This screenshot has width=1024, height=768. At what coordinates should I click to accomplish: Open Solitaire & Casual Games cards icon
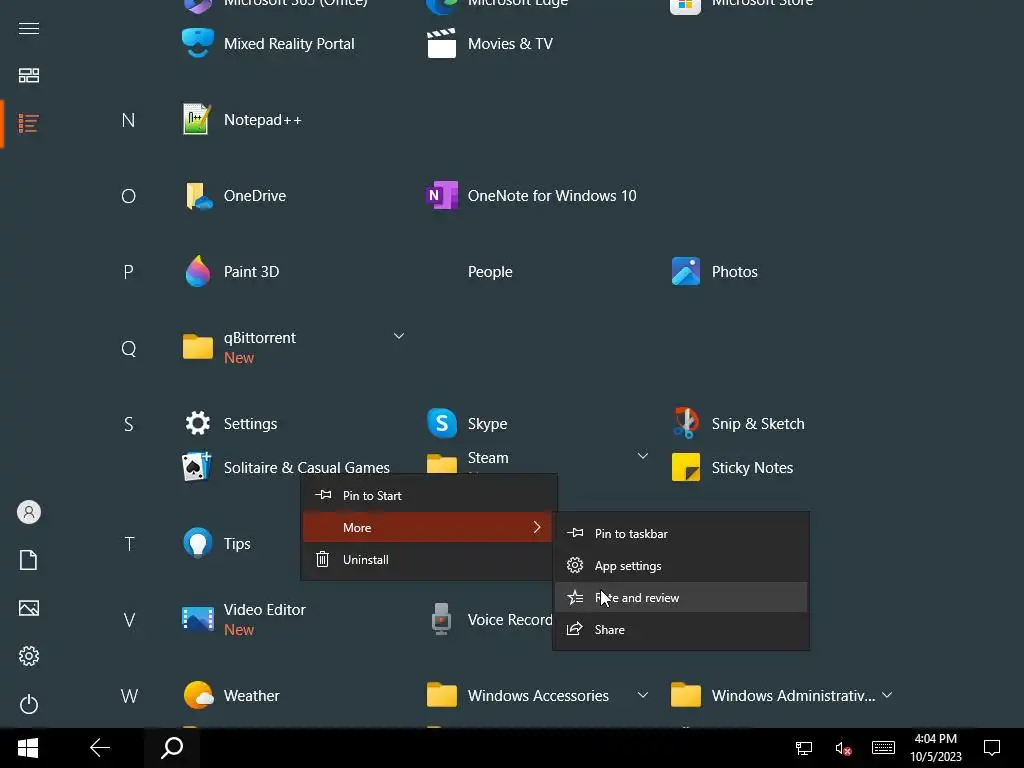click(197, 467)
